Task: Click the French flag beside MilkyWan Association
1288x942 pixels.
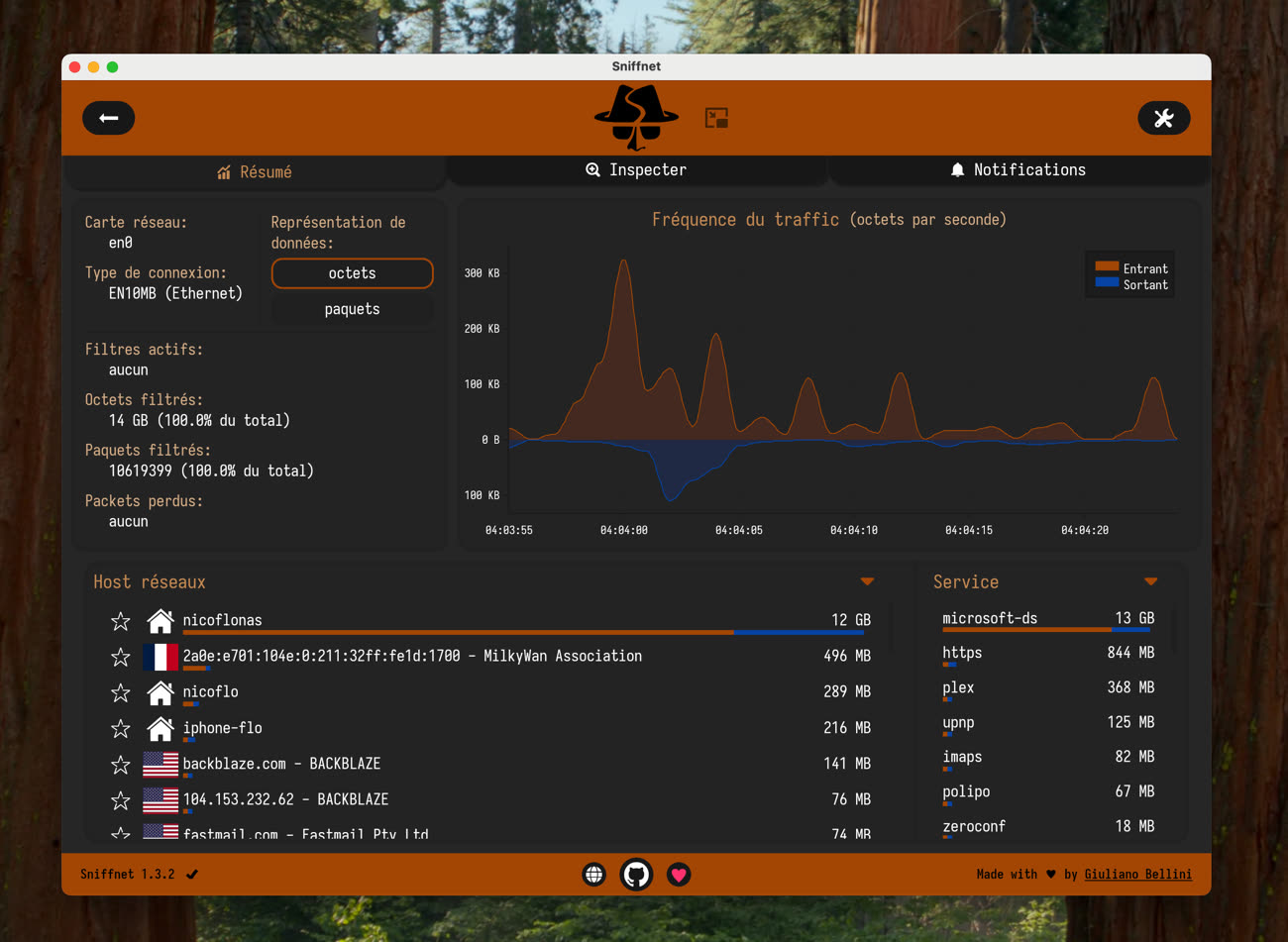Action: point(160,656)
